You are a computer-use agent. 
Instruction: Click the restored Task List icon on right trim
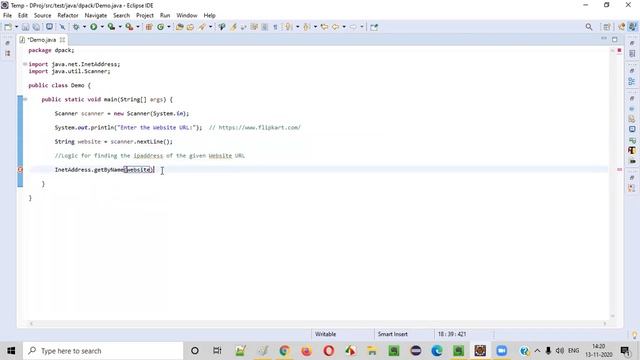click(632, 53)
